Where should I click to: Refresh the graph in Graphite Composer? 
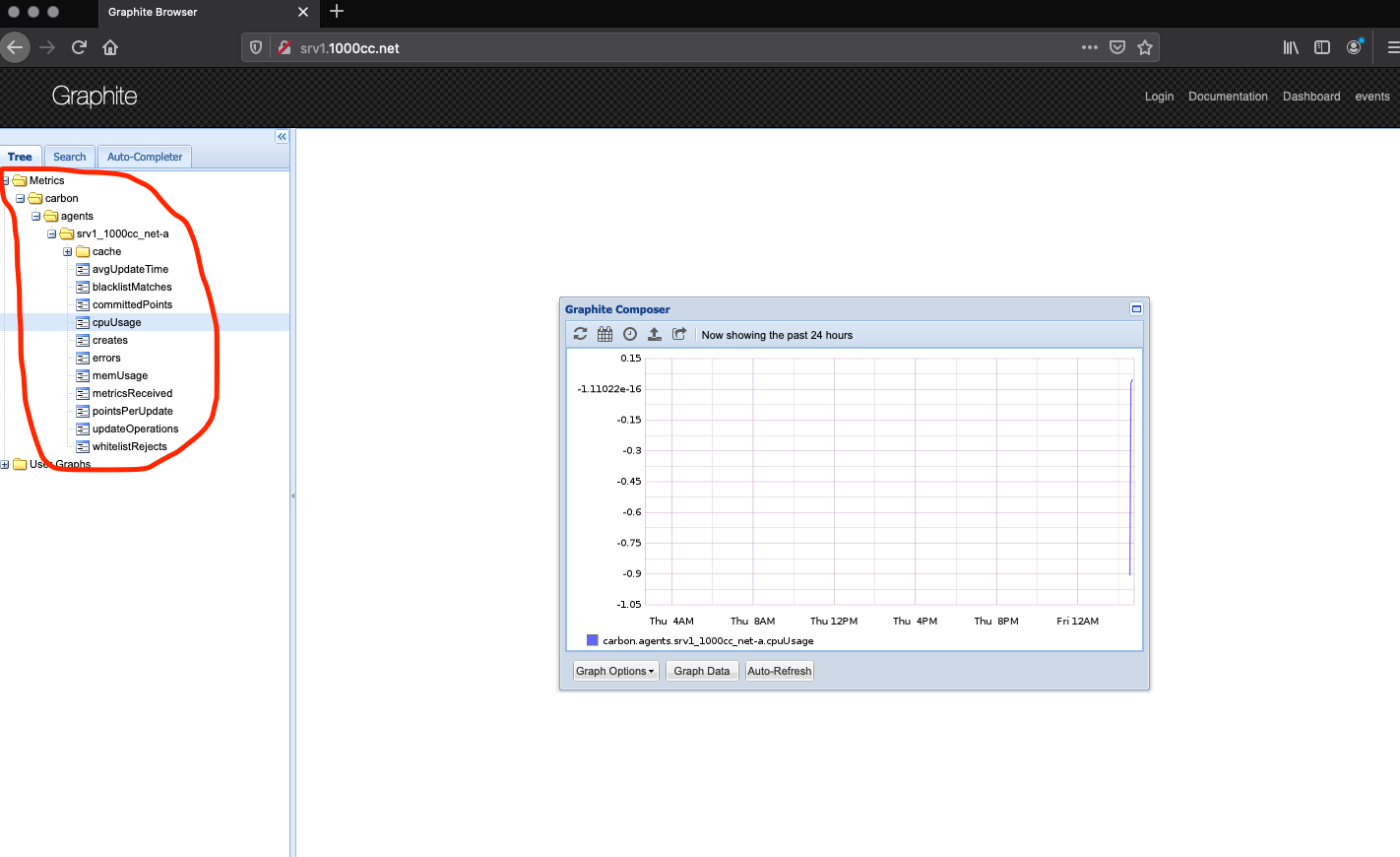(580, 334)
